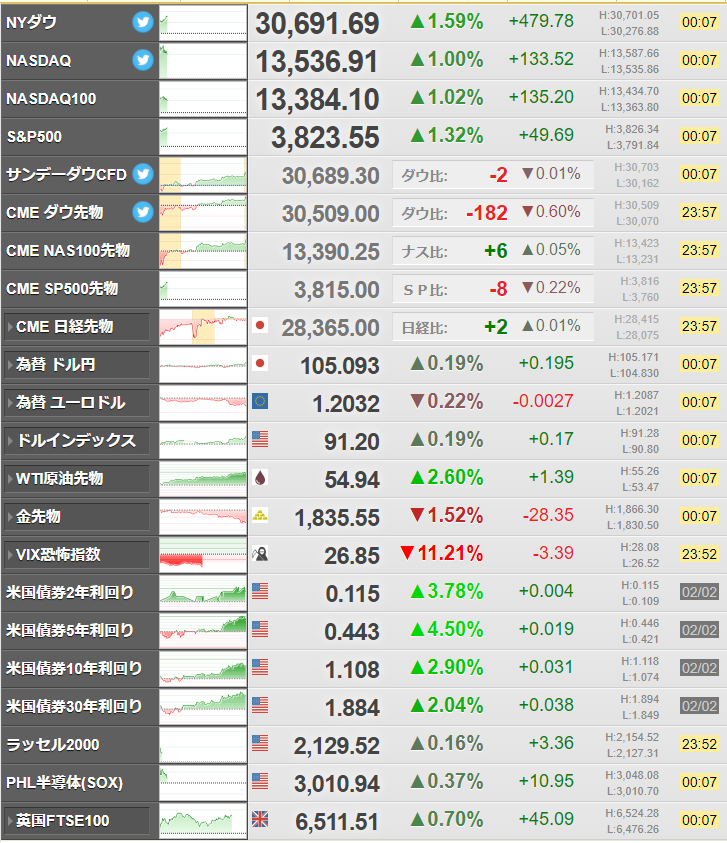Screen dimensions: 727x843
Task: Click the Japan flag icon in 為替 ドル円 row
Action: click(x=260, y=363)
